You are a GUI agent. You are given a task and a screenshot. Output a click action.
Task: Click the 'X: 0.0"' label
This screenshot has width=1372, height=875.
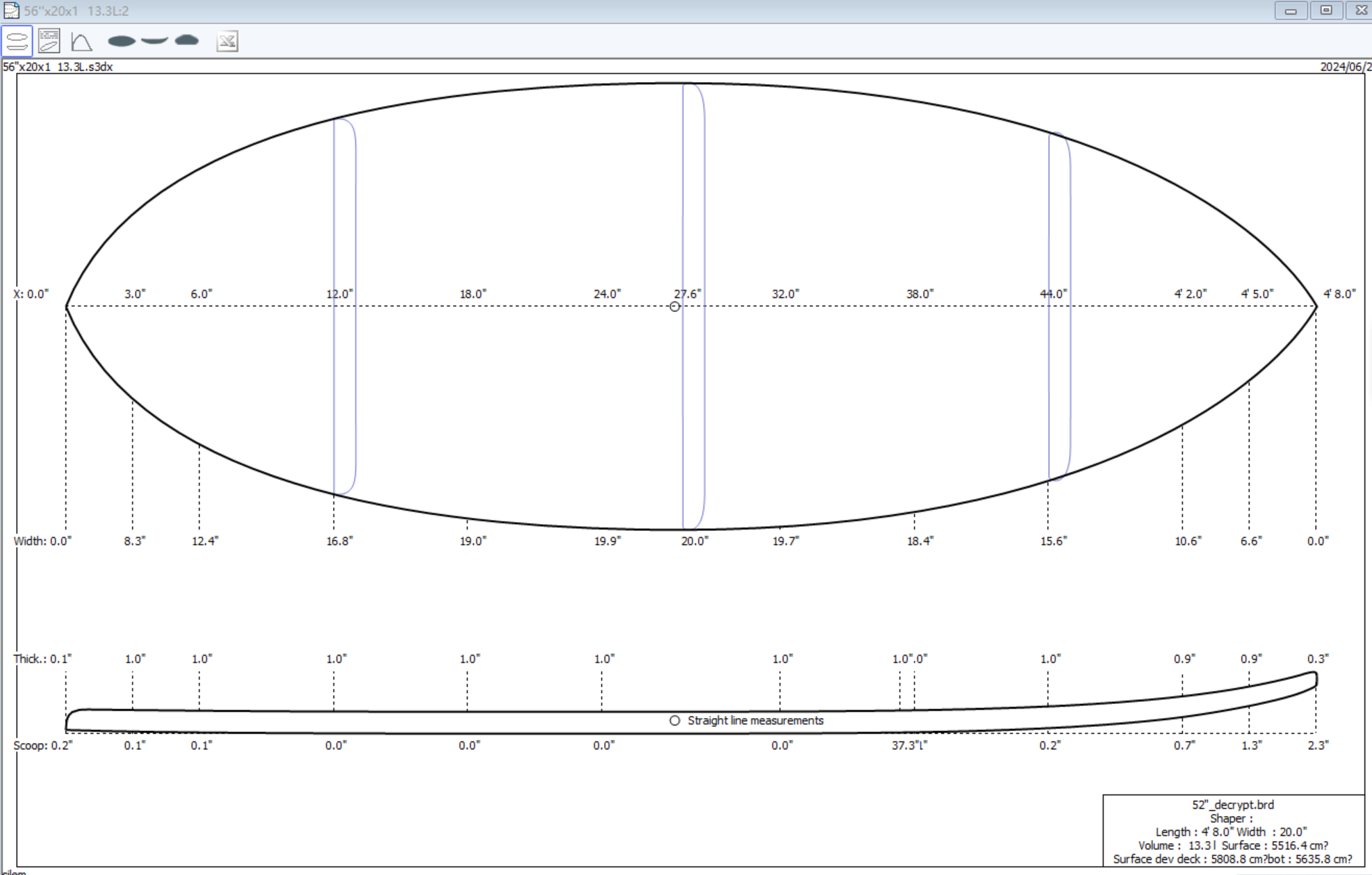(x=31, y=294)
